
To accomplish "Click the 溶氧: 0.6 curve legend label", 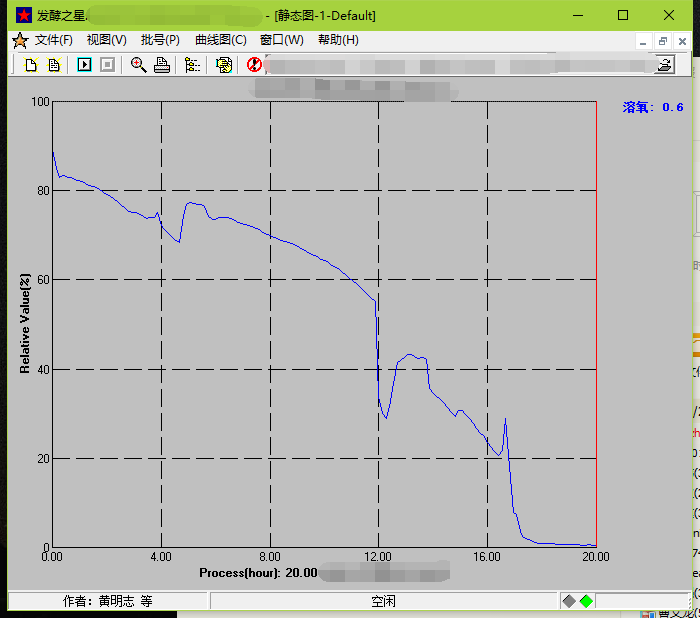I will (x=653, y=107).
